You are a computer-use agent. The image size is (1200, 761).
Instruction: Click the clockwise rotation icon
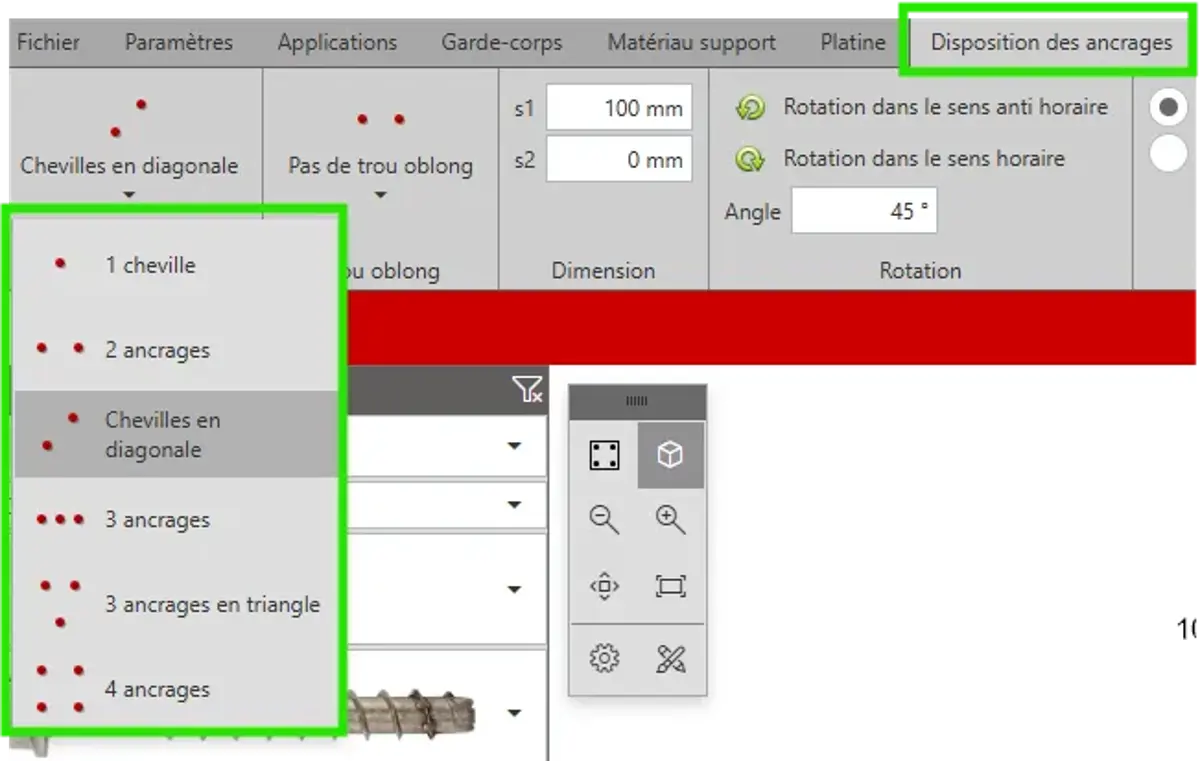click(749, 159)
